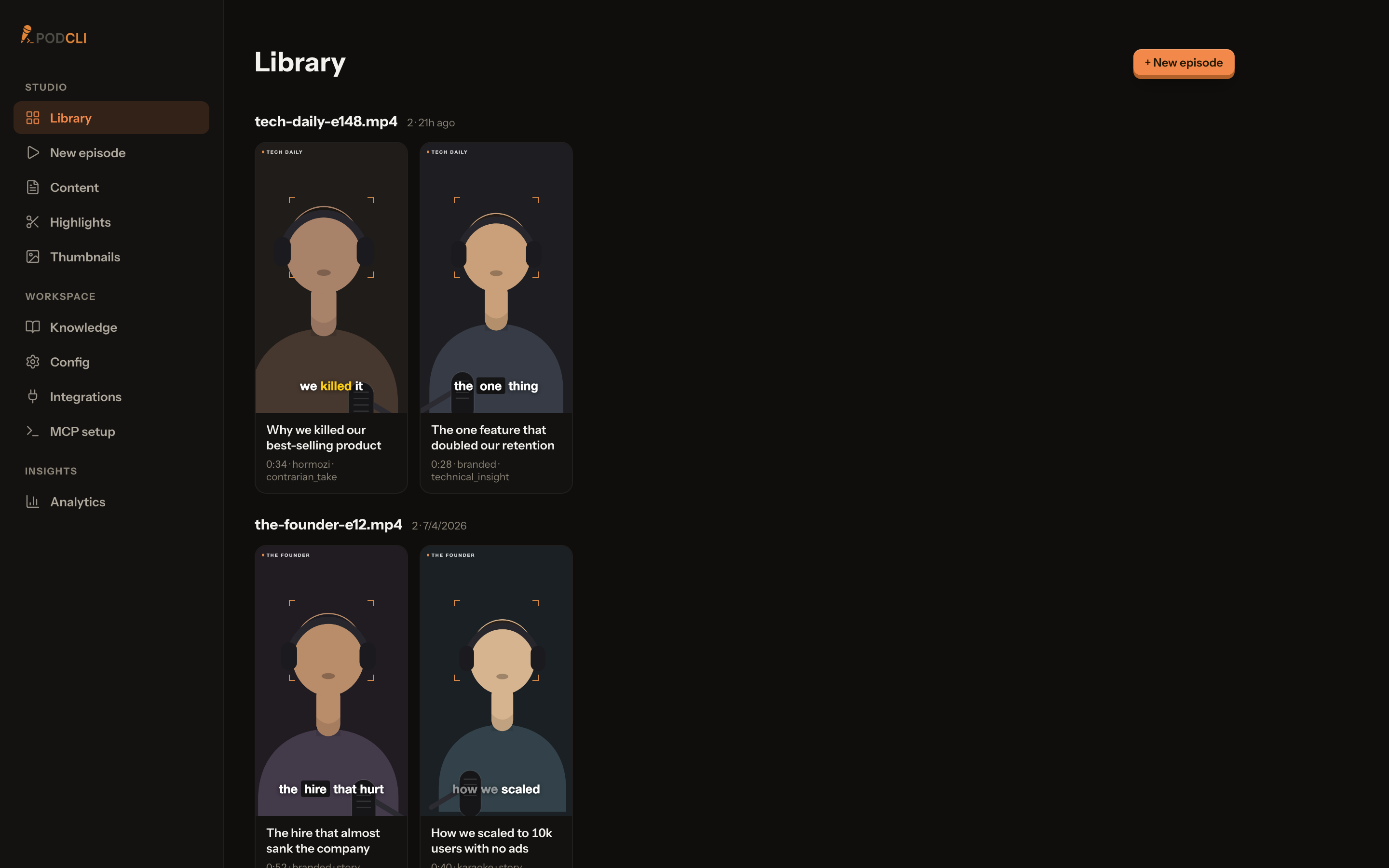Viewport: 1389px width, 868px height.
Task: Open the 'the one thing' clip thumbnail
Action: (x=496, y=277)
